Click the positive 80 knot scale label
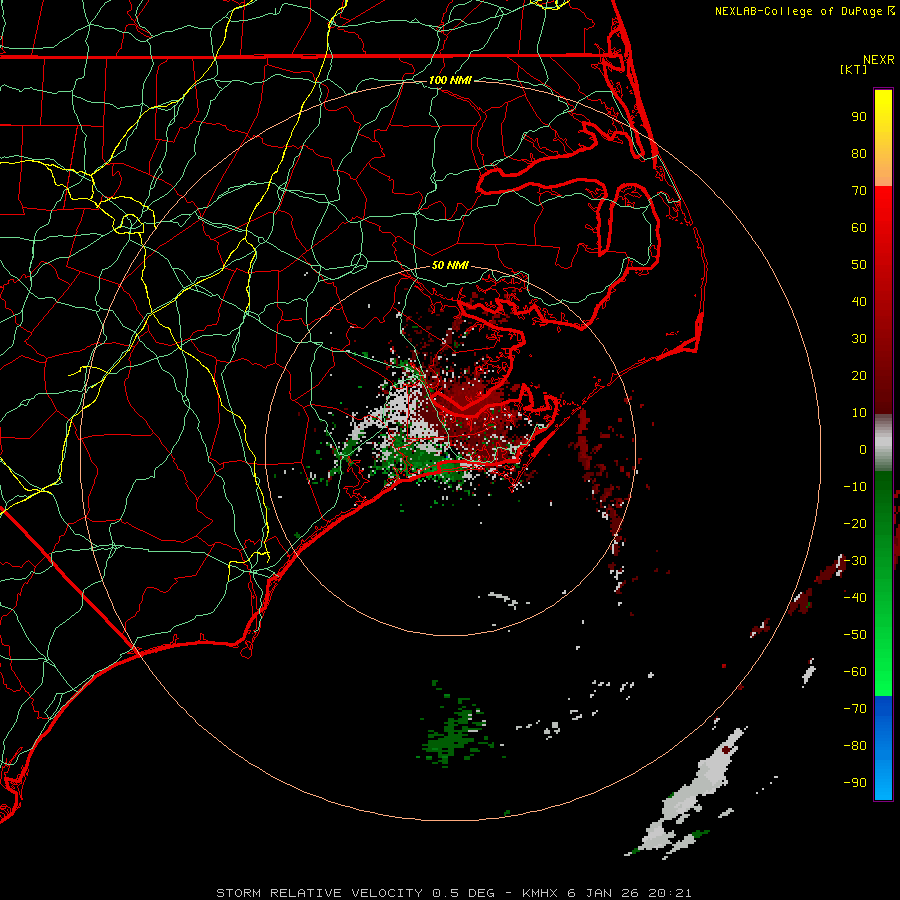The image size is (900, 900). point(859,153)
